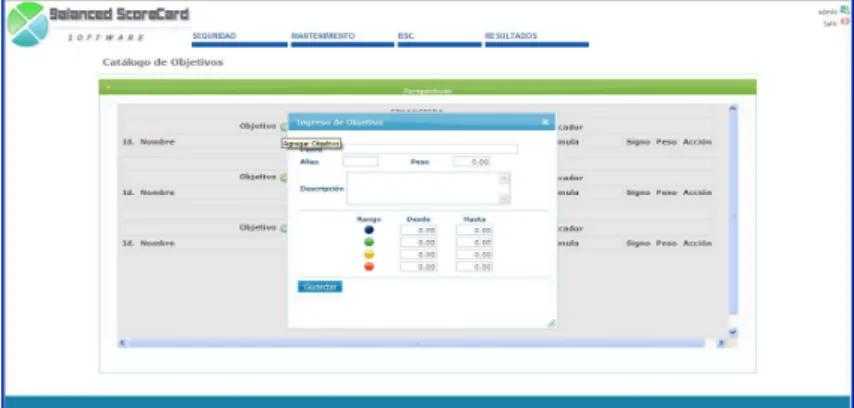Click the Descripción text area
This screenshot has height=408, width=854.
[x=428, y=188]
